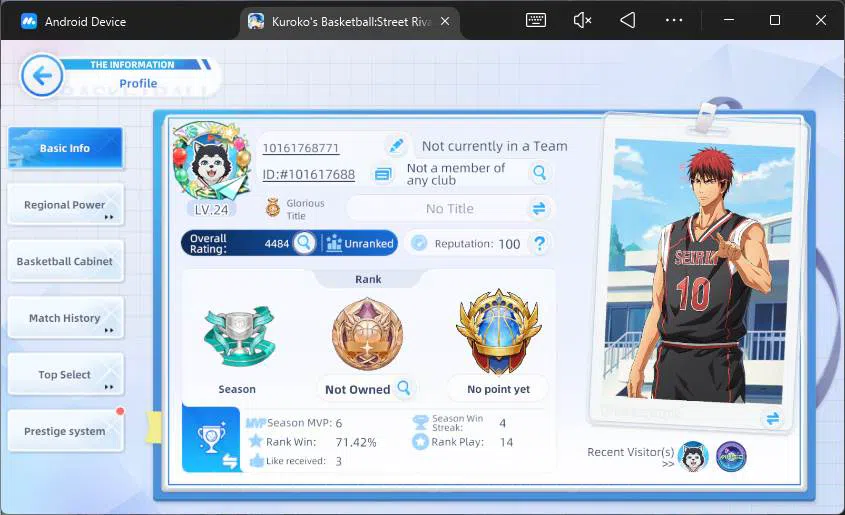Click the Not a member of any club text
Viewport: 845px width, 515px height.
456,174
